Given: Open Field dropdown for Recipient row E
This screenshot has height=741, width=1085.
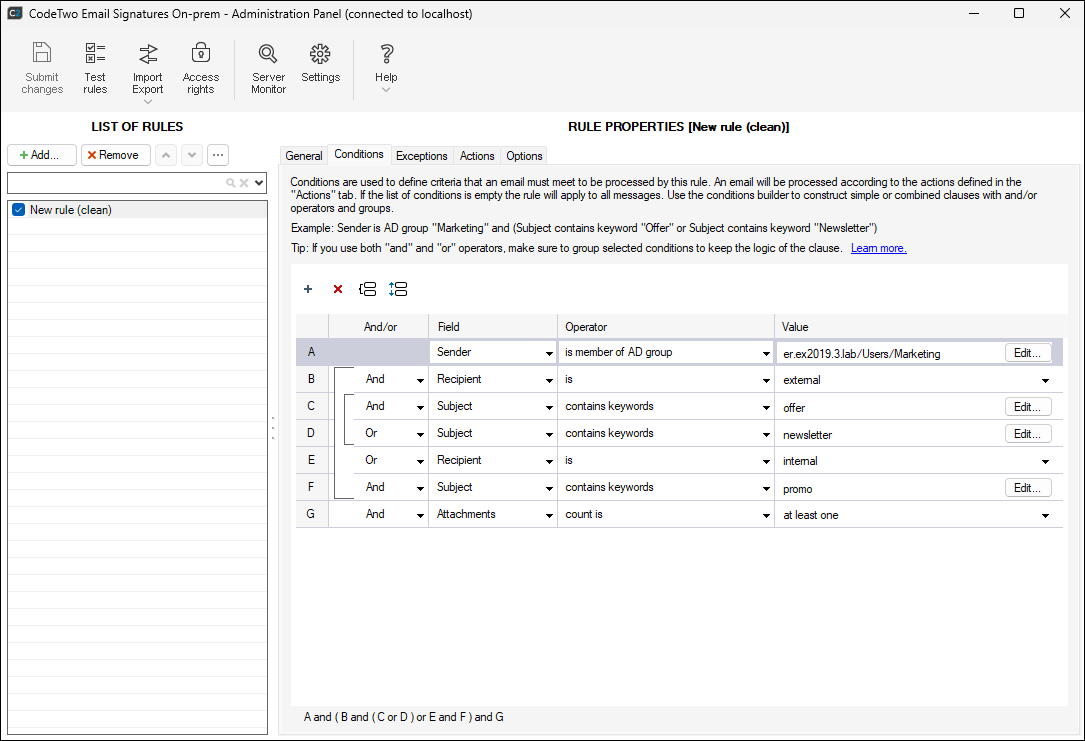Looking at the screenshot, I should [x=549, y=461].
